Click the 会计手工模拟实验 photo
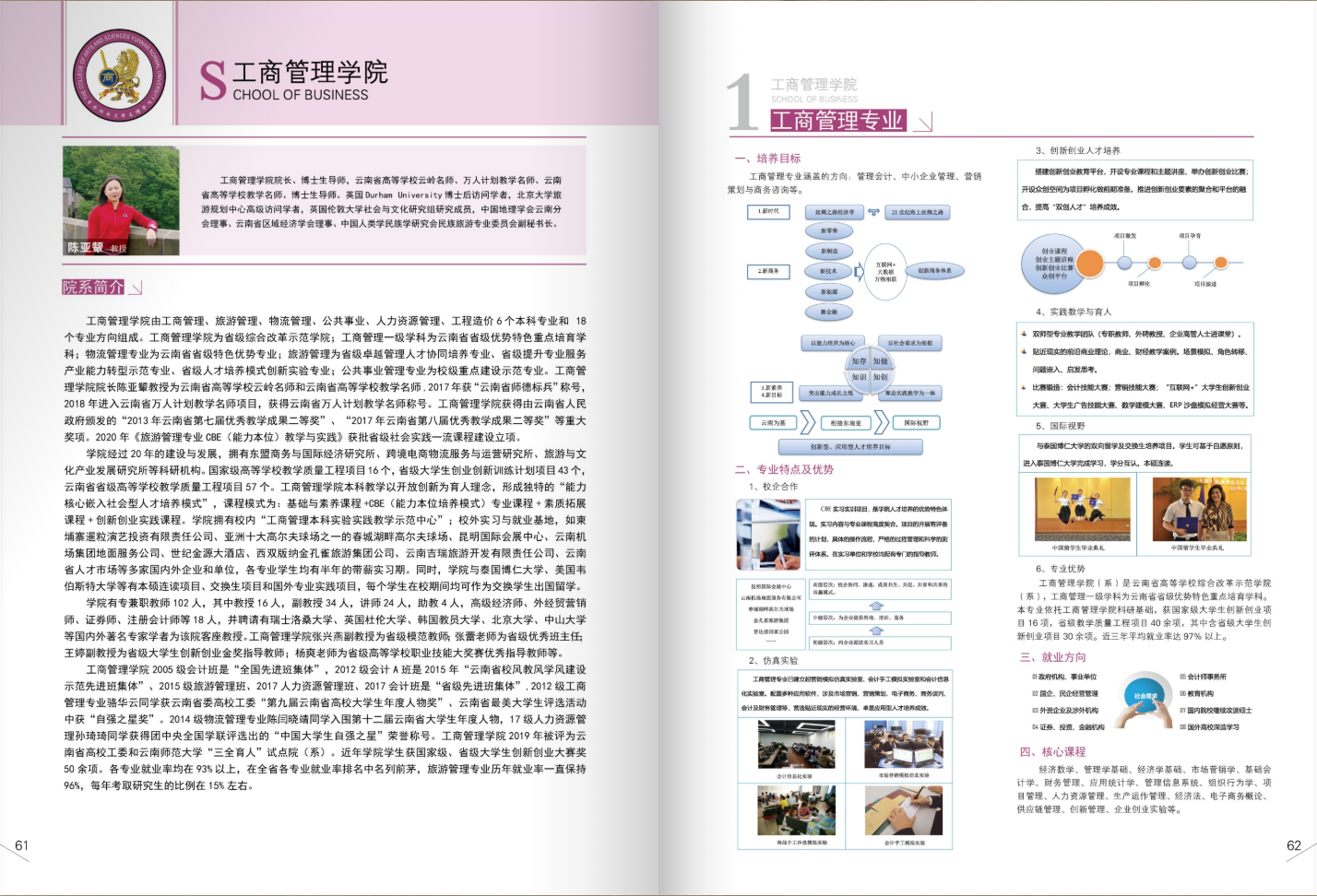The height and width of the screenshot is (896, 1317). coord(903,810)
